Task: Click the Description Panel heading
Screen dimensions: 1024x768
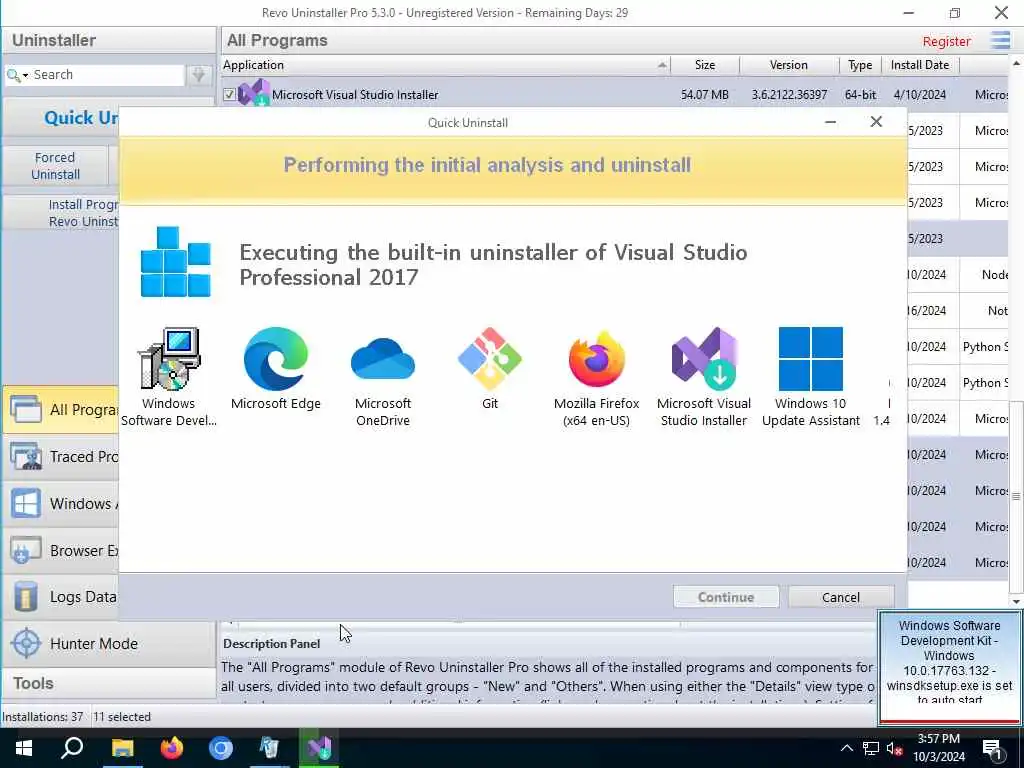Action: tap(272, 643)
